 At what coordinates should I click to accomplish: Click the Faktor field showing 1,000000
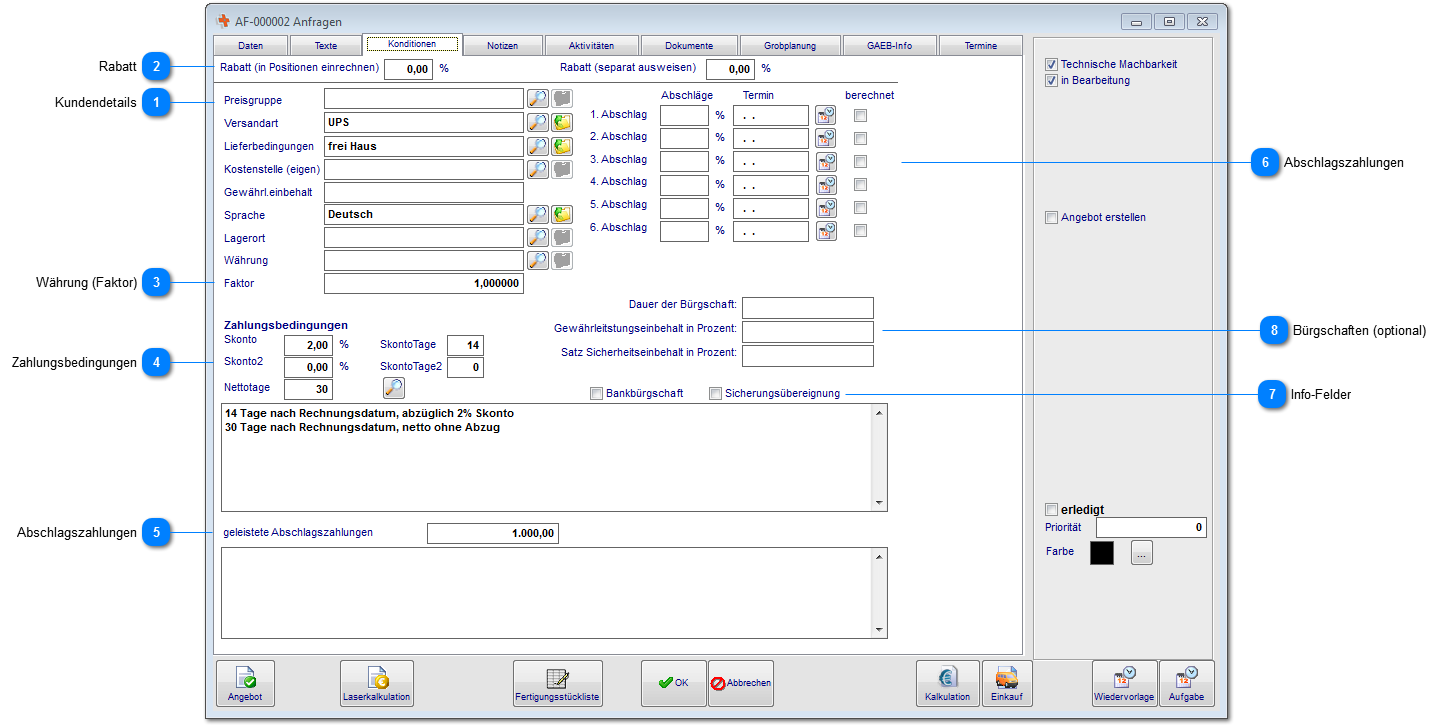click(x=424, y=283)
